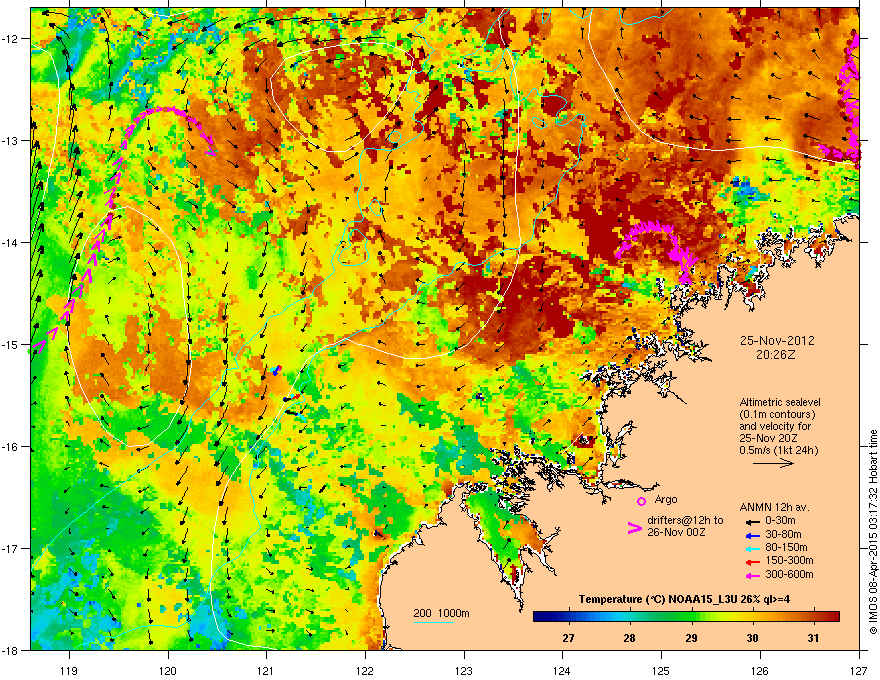Click the latitude axis label -15
Screen dimensions: 880x680
[x=10, y=344]
